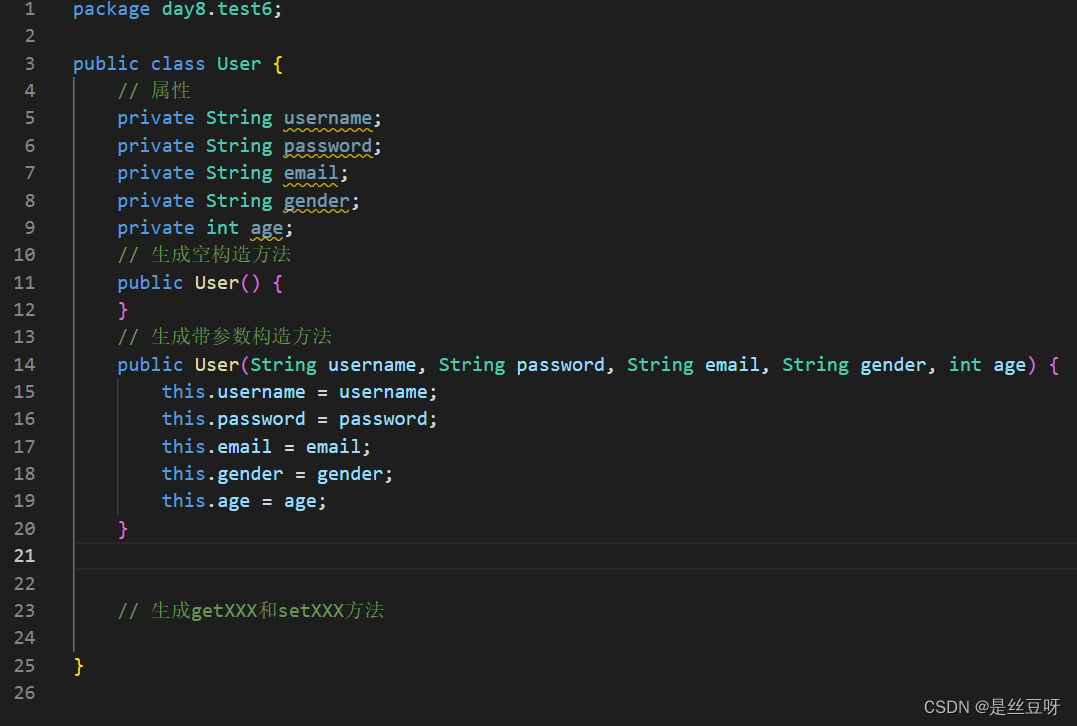The height and width of the screenshot is (726, 1077).
Task: Click the closing brace on line 25
Action: [x=77, y=665]
